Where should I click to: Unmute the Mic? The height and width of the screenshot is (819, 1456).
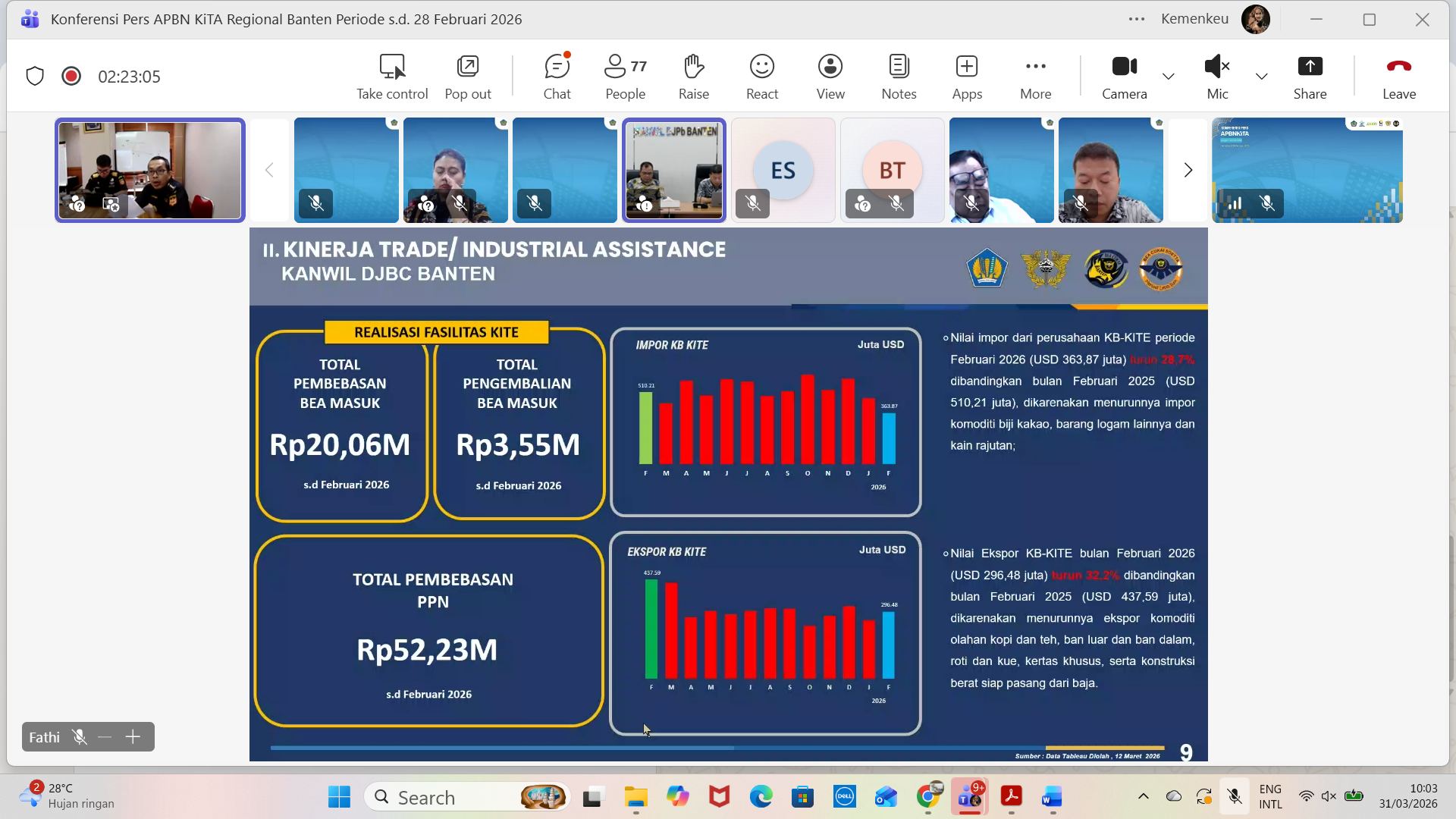pos(1216,77)
